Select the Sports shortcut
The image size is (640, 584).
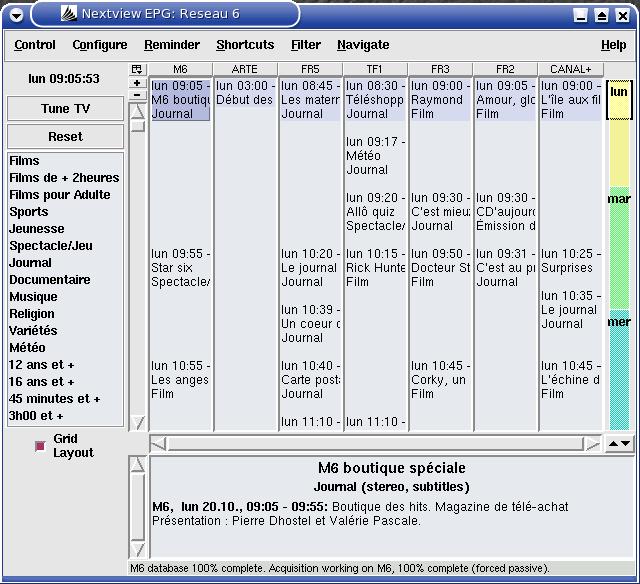coord(65,212)
